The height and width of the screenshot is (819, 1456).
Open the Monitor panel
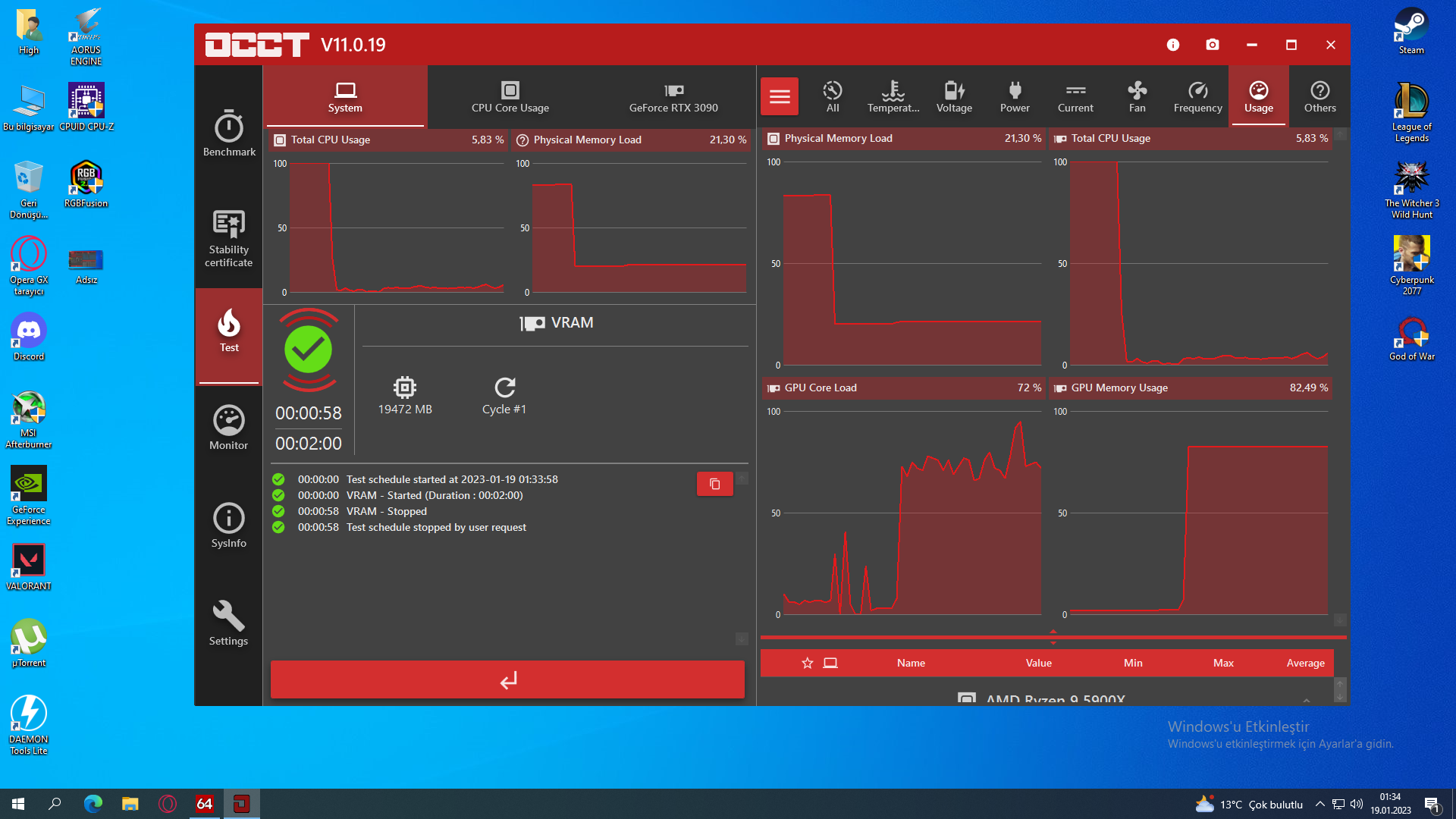click(x=228, y=428)
